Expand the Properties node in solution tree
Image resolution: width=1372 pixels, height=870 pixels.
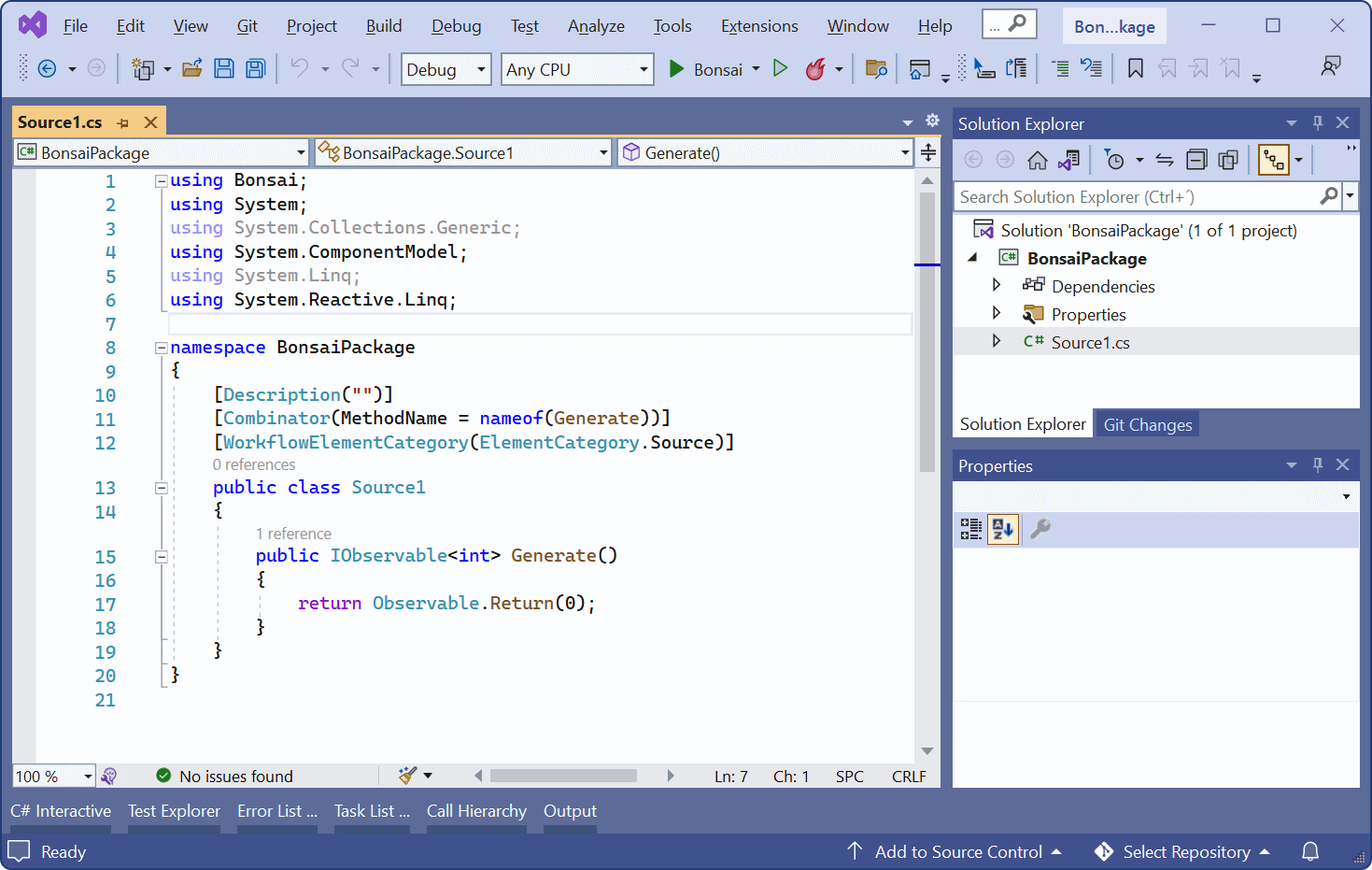tap(997, 313)
